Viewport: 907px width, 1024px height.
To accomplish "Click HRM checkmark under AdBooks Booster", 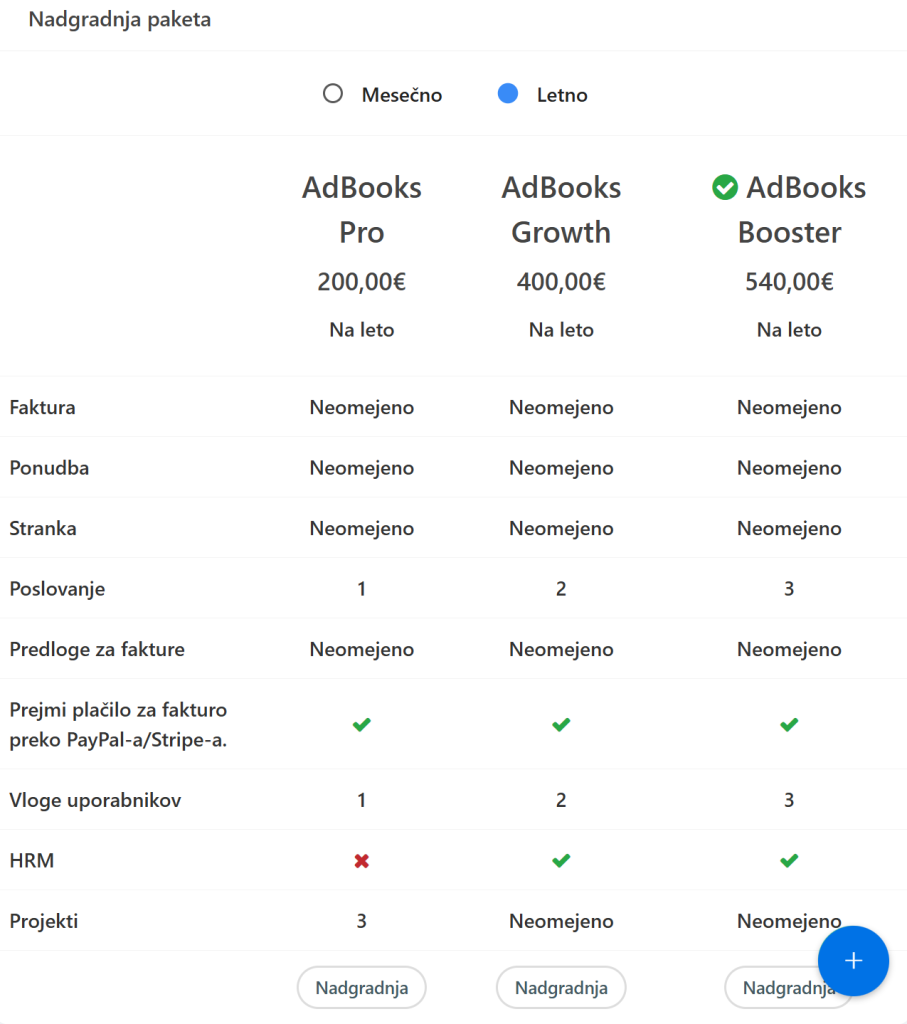I will (x=789, y=860).
